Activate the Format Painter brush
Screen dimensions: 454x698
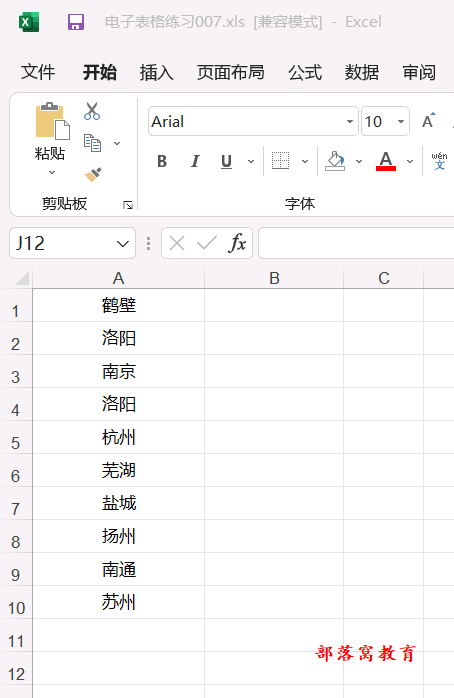pos(93,174)
